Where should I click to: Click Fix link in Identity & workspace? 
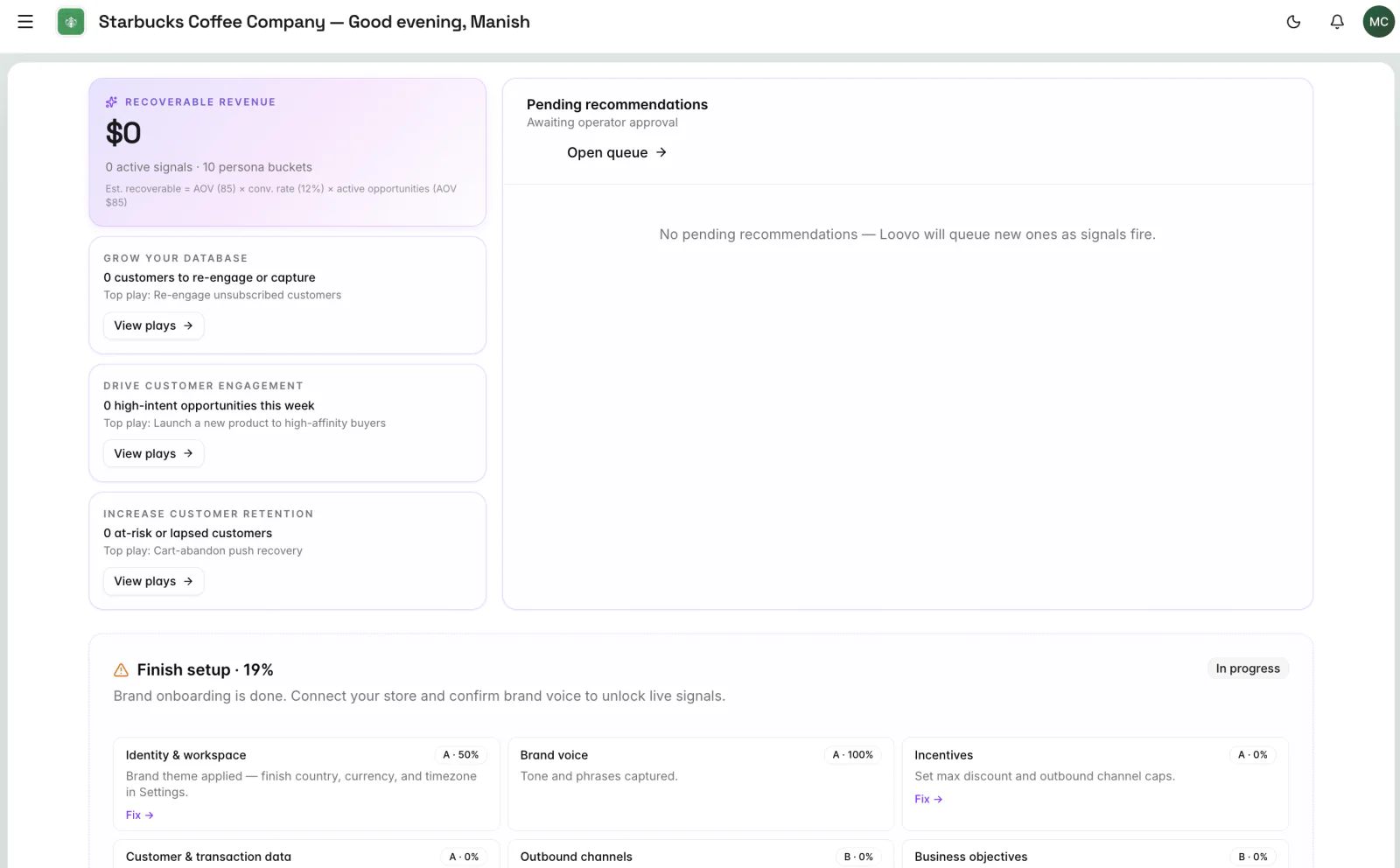pos(140,815)
